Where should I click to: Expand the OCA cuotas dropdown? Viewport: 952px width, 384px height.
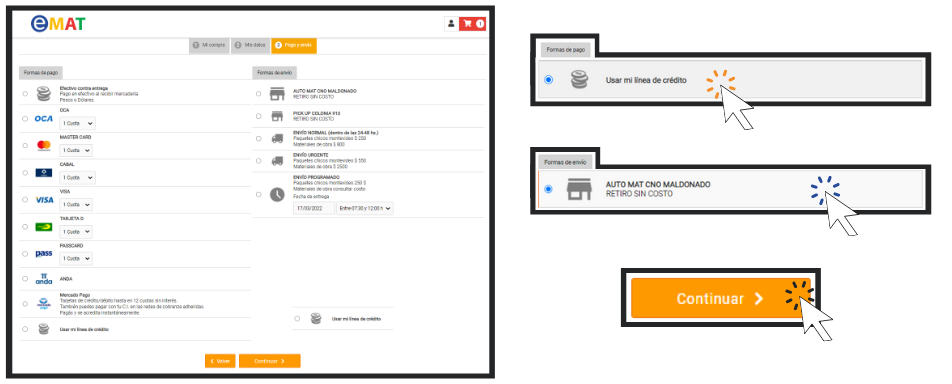pos(77,123)
